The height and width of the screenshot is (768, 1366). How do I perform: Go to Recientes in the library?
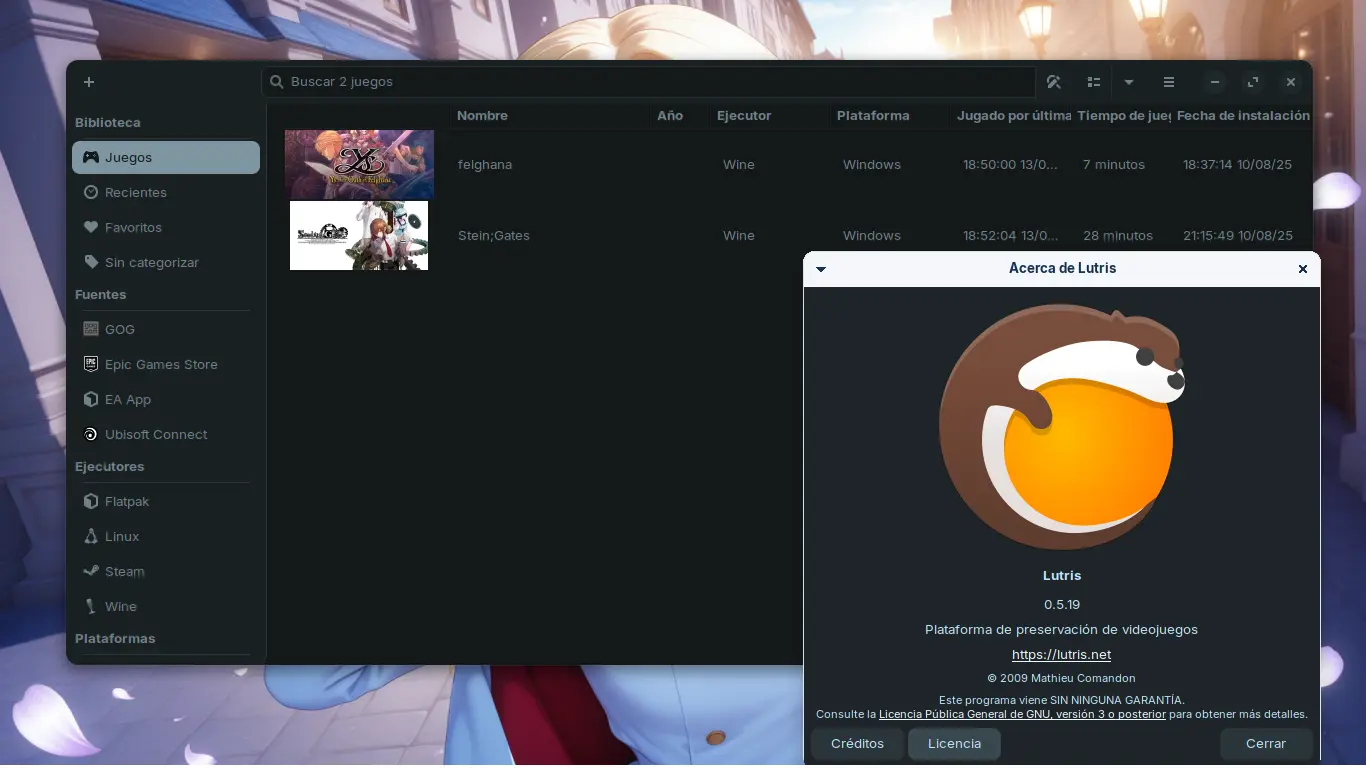coord(135,192)
